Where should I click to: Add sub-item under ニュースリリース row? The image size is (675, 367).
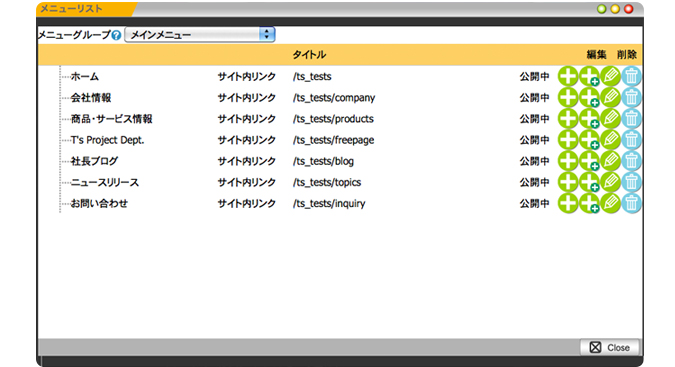click(589, 182)
